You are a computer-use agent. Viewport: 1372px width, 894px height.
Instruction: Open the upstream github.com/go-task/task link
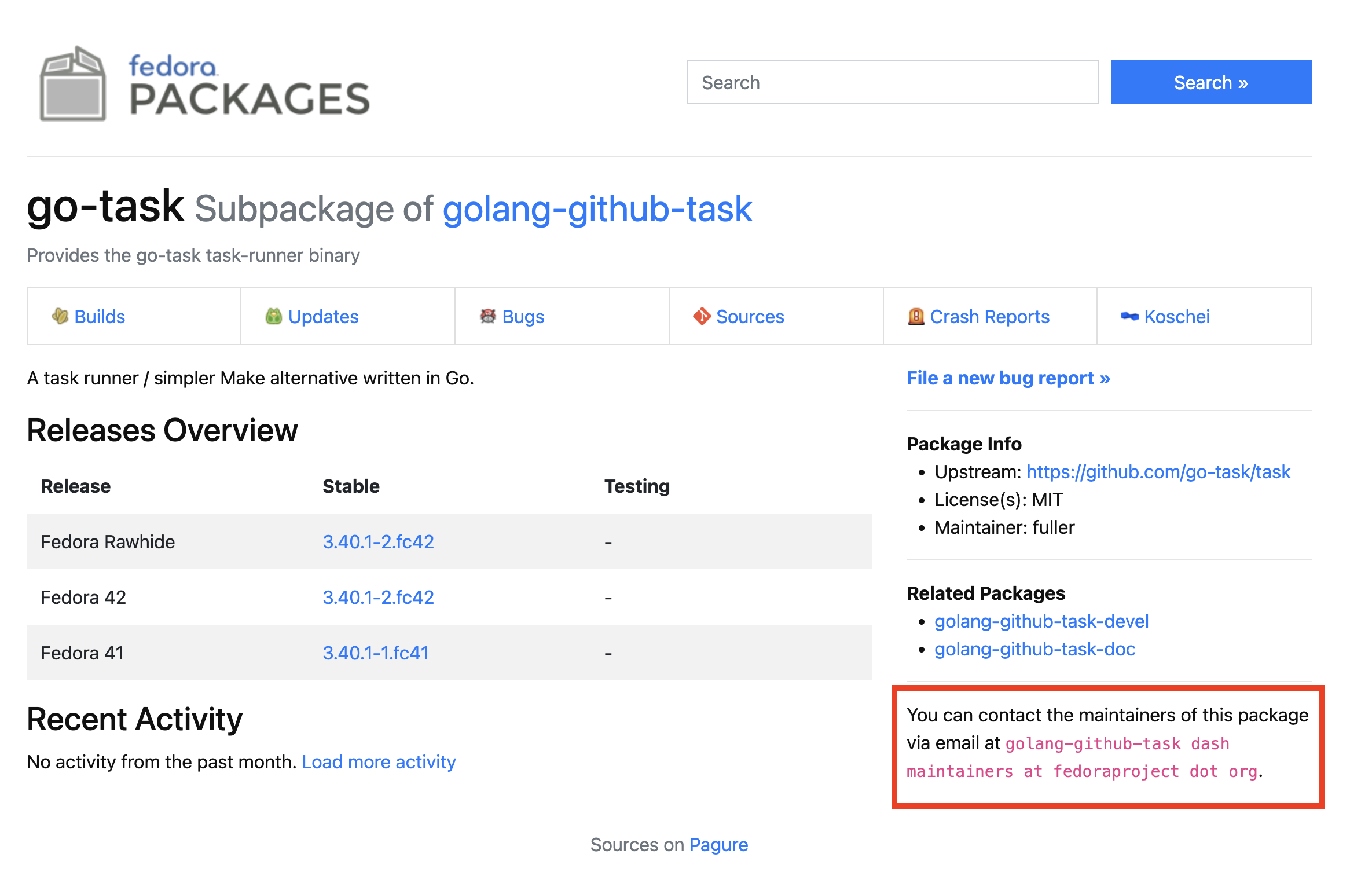point(1158,472)
